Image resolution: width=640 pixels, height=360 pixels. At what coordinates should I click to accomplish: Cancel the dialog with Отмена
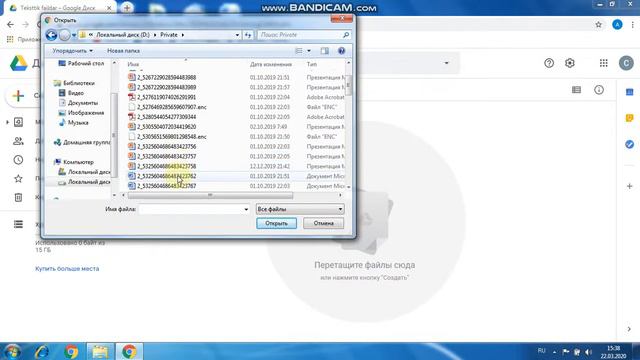point(323,223)
